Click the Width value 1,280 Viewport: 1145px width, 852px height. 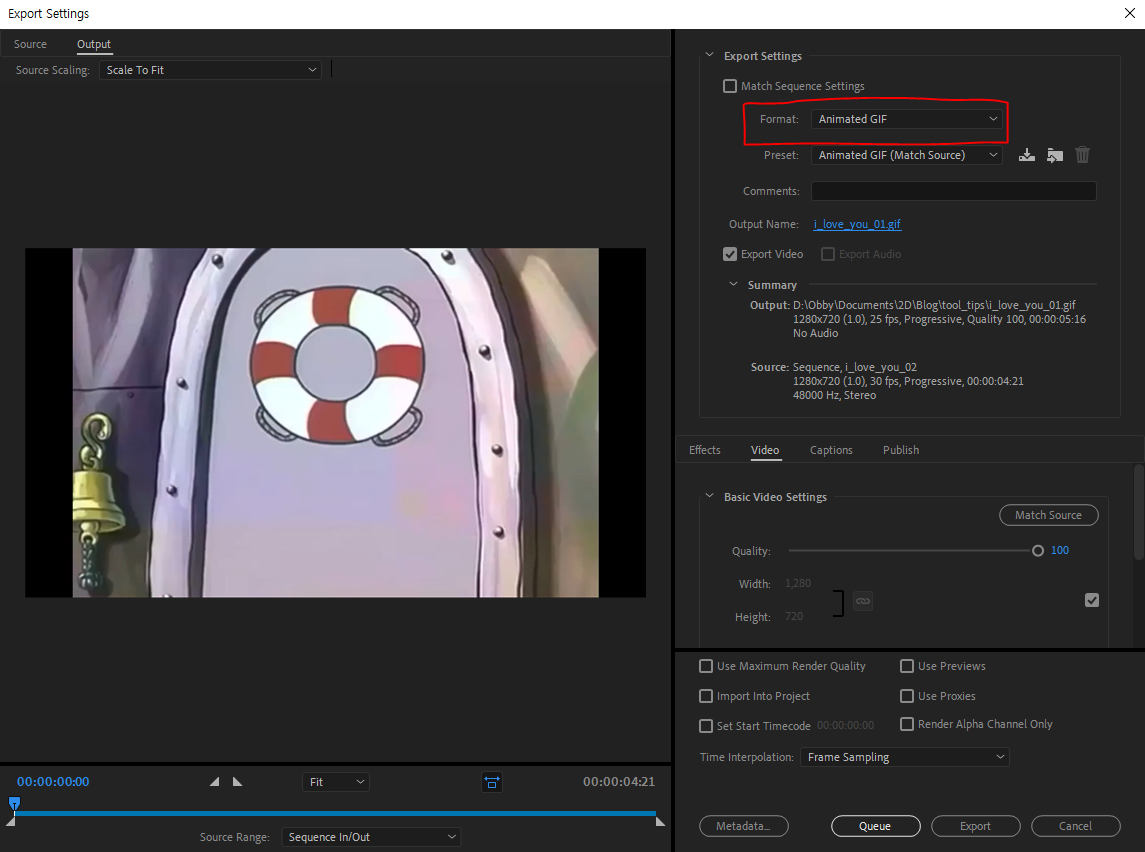click(798, 583)
